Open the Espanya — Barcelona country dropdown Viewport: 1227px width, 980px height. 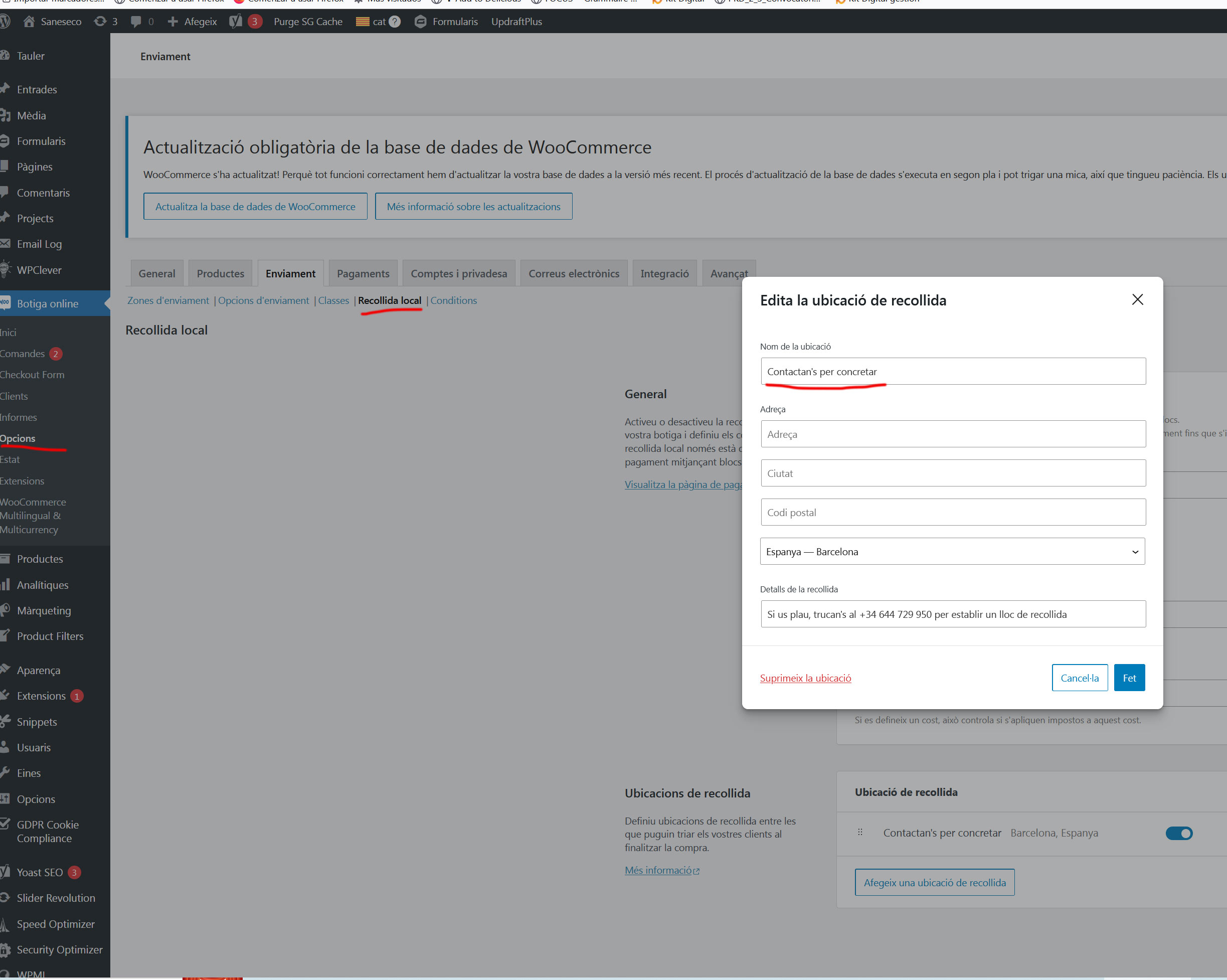pos(952,552)
